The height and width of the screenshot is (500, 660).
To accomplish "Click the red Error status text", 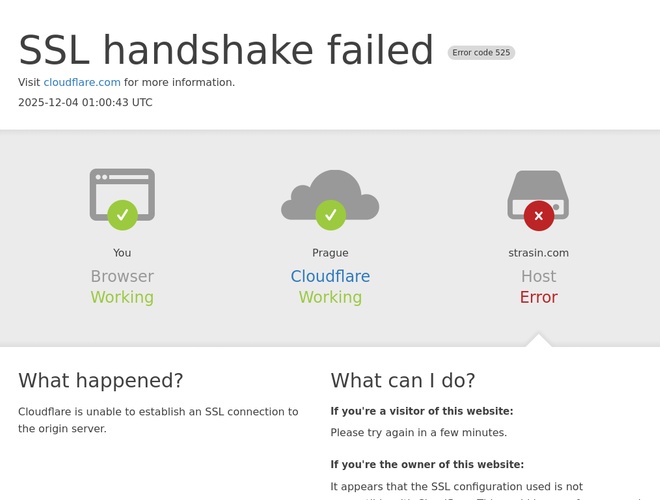I will tap(538, 297).
